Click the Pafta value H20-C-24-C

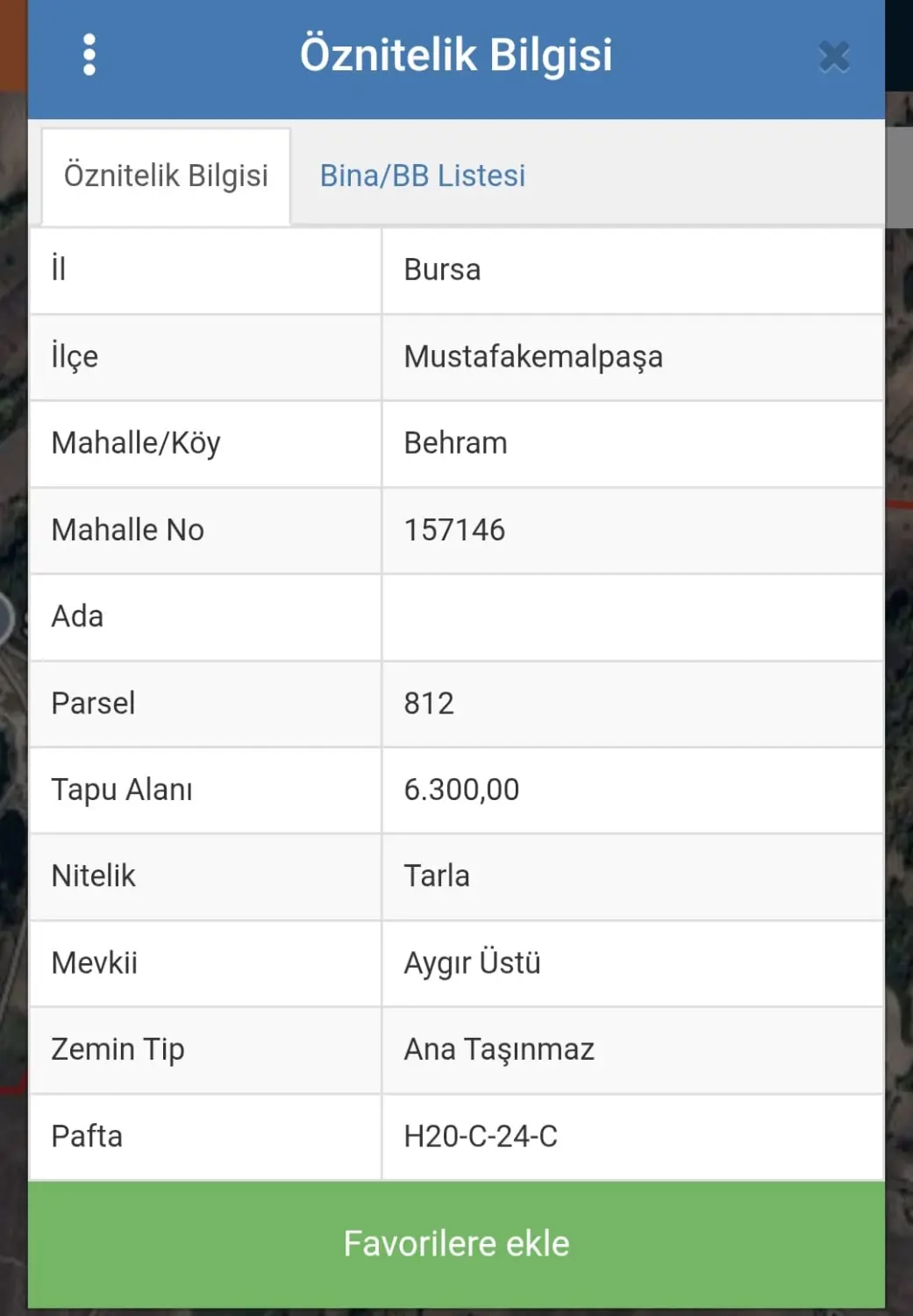481,1136
